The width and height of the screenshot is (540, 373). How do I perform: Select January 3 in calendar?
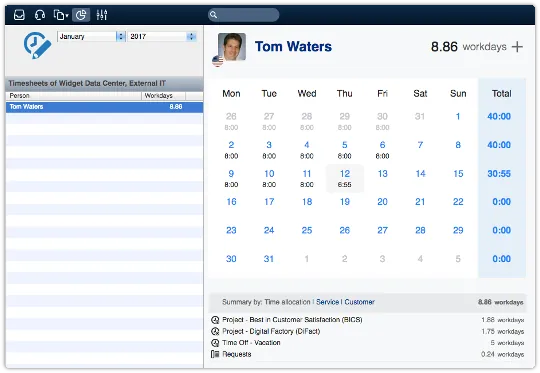269,150
